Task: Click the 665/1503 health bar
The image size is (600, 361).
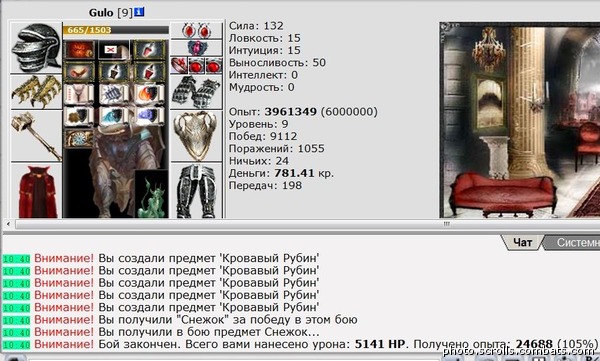Action: [x=116, y=30]
